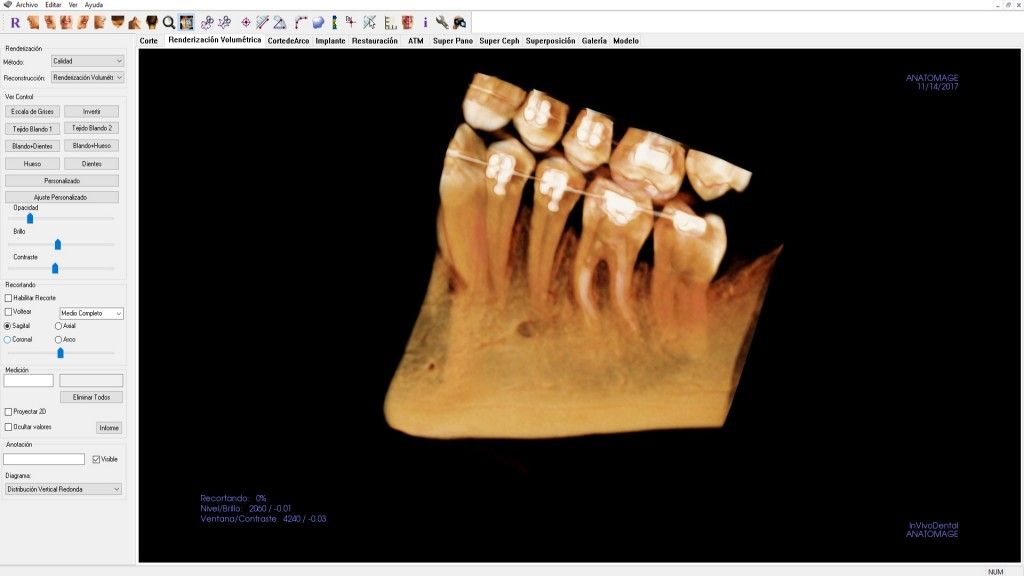Select the Axial radio button
The image size is (1024, 576).
tap(58, 326)
